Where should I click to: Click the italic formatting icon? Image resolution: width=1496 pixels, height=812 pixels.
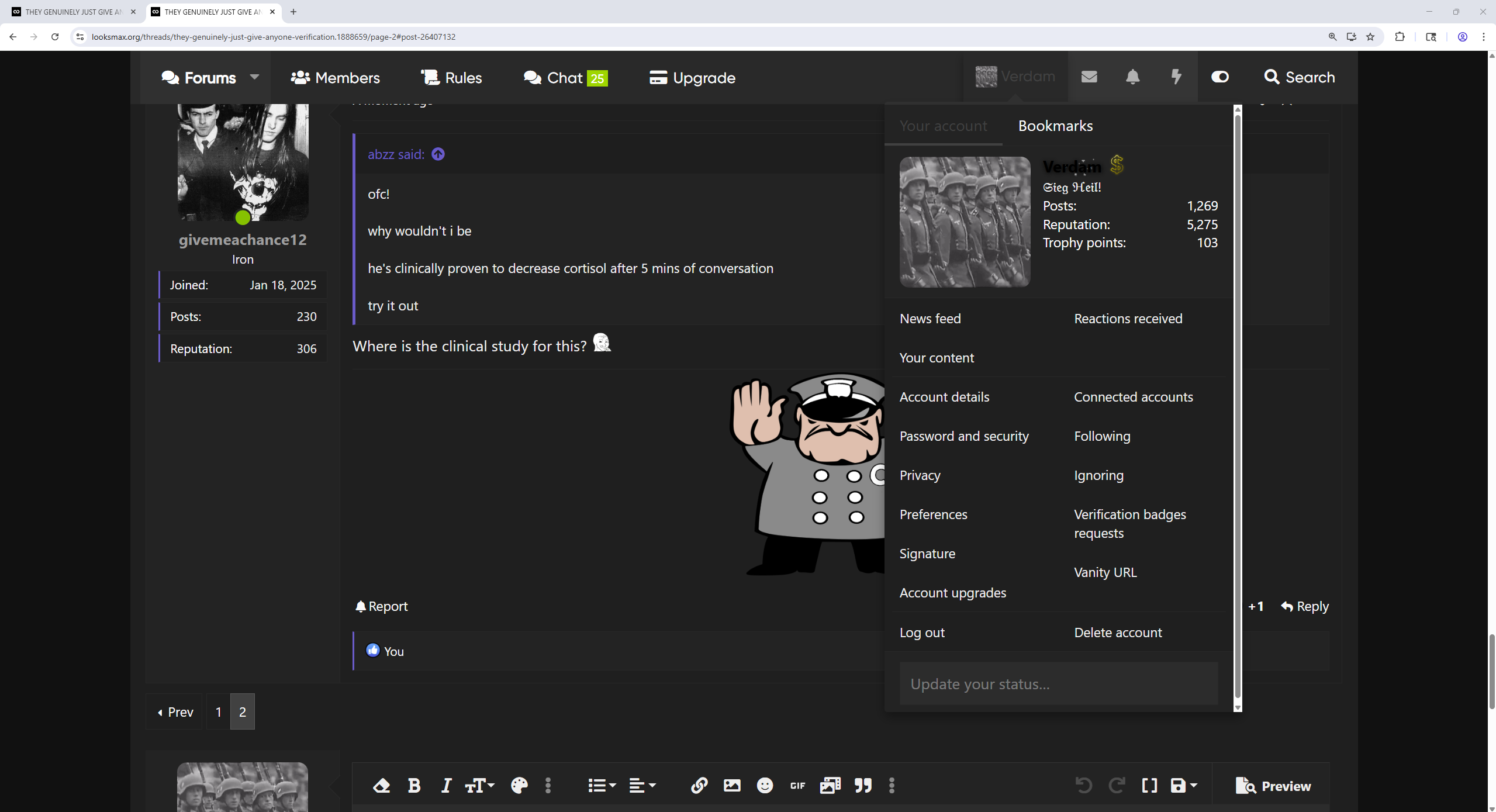click(x=447, y=785)
